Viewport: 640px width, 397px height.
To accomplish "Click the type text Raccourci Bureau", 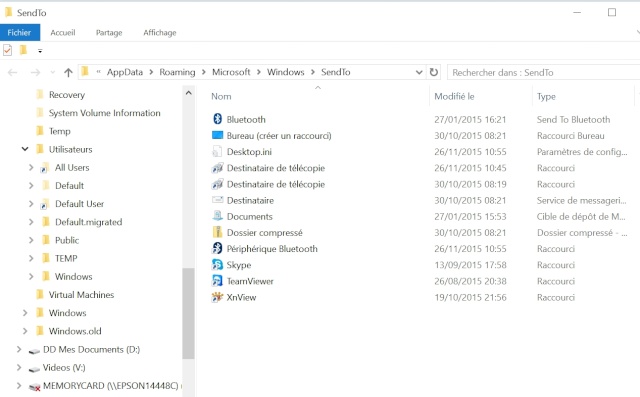I will pos(571,136).
